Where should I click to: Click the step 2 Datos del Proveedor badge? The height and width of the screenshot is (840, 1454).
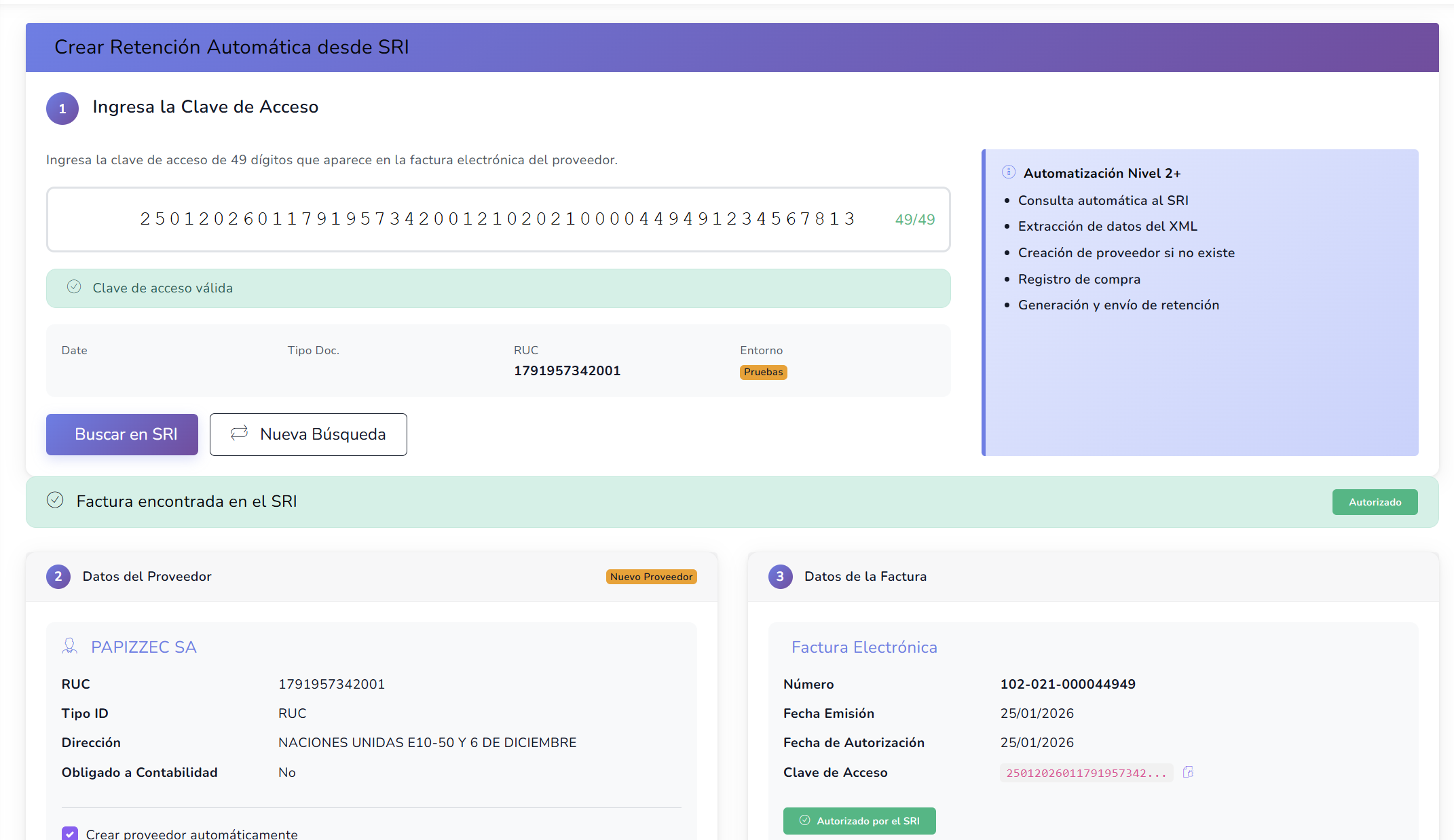tap(58, 576)
